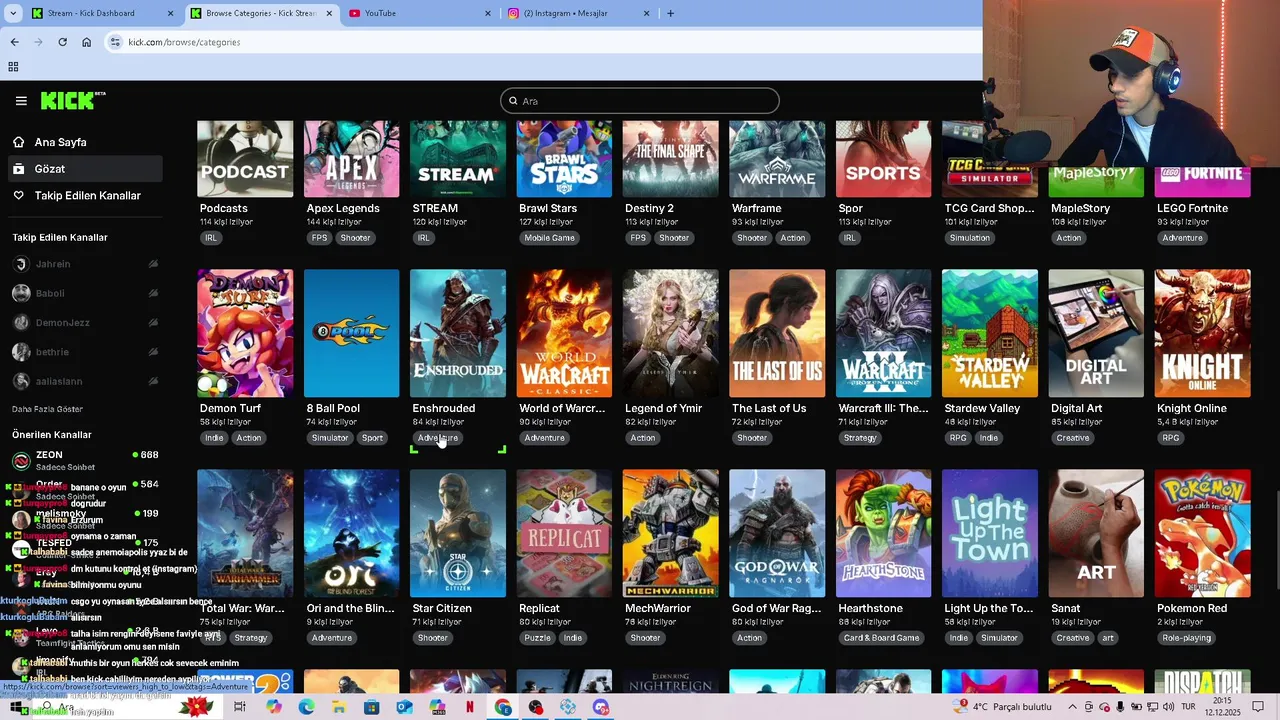Image resolution: width=1280 pixels, height=720 pixels.
Task: Open the MechWarrior cover image
Action: 670,533
